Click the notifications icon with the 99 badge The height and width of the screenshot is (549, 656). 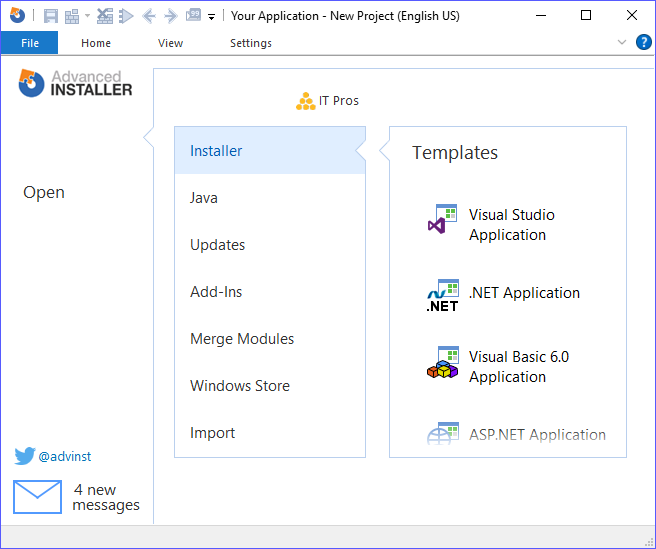[193, 15]
